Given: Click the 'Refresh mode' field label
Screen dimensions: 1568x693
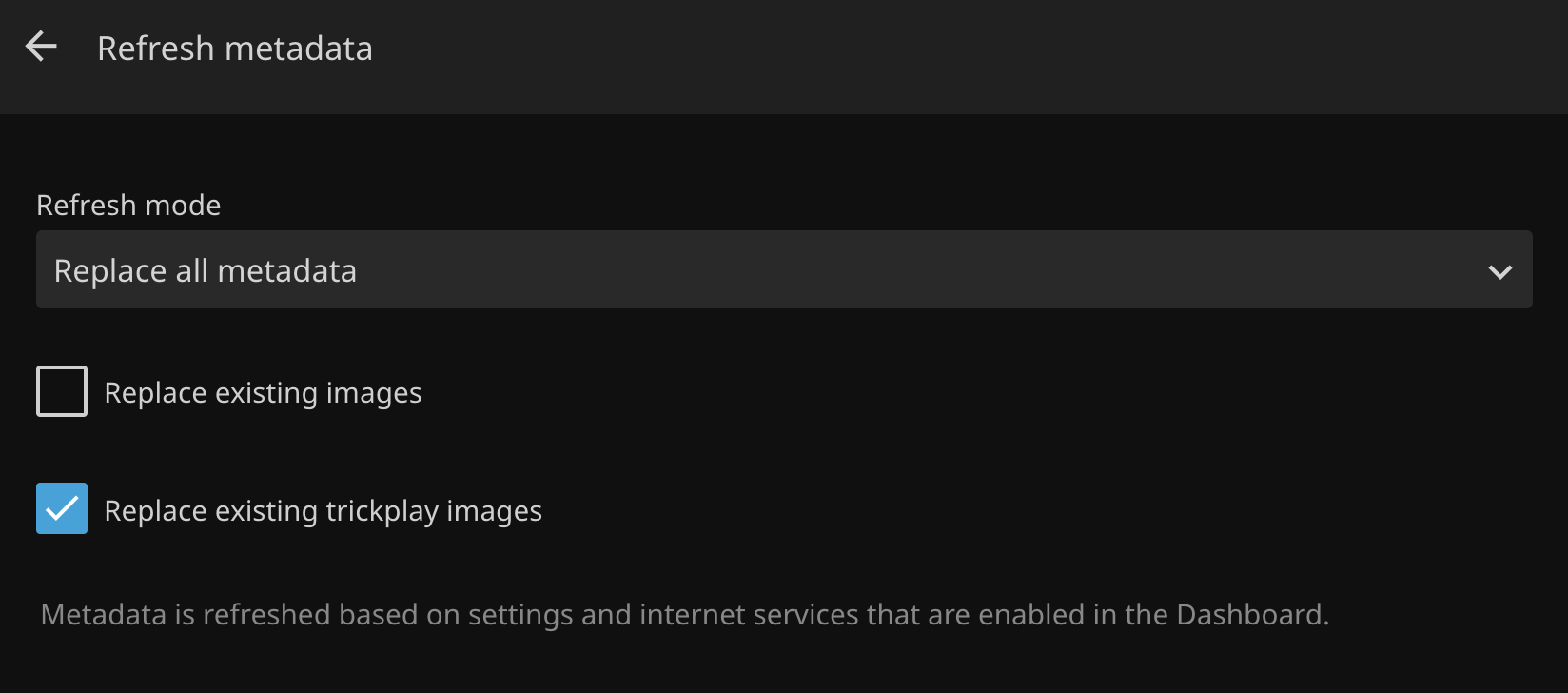Looking at the screenshot, I should (x=128, y=206).
